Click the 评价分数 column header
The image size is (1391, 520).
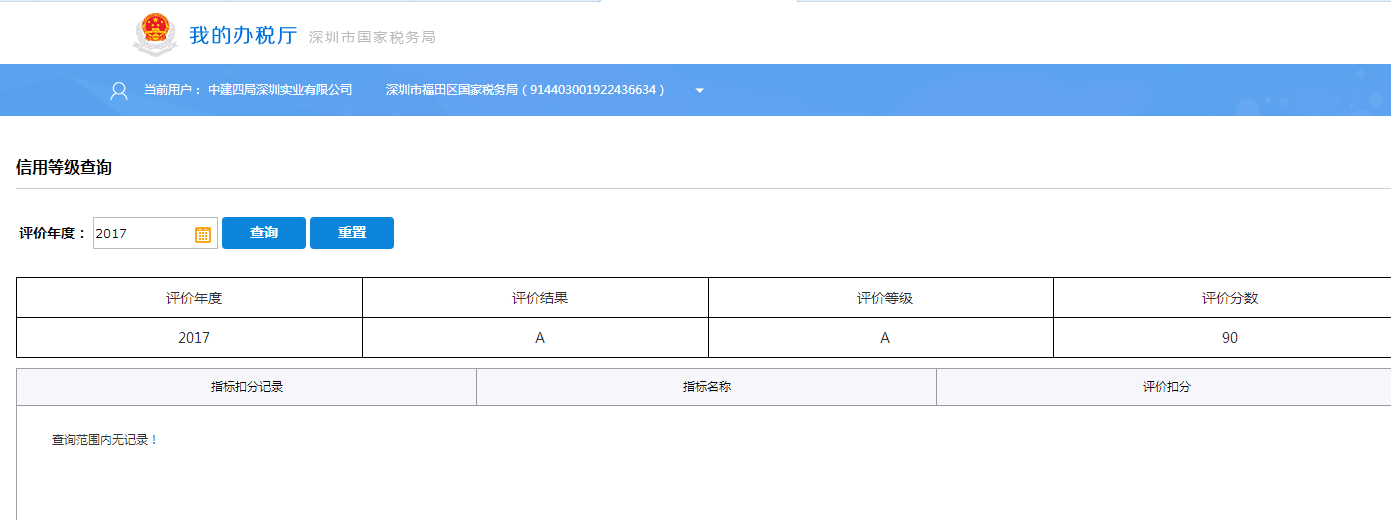pyautogui.click(x=1229, y=298)
